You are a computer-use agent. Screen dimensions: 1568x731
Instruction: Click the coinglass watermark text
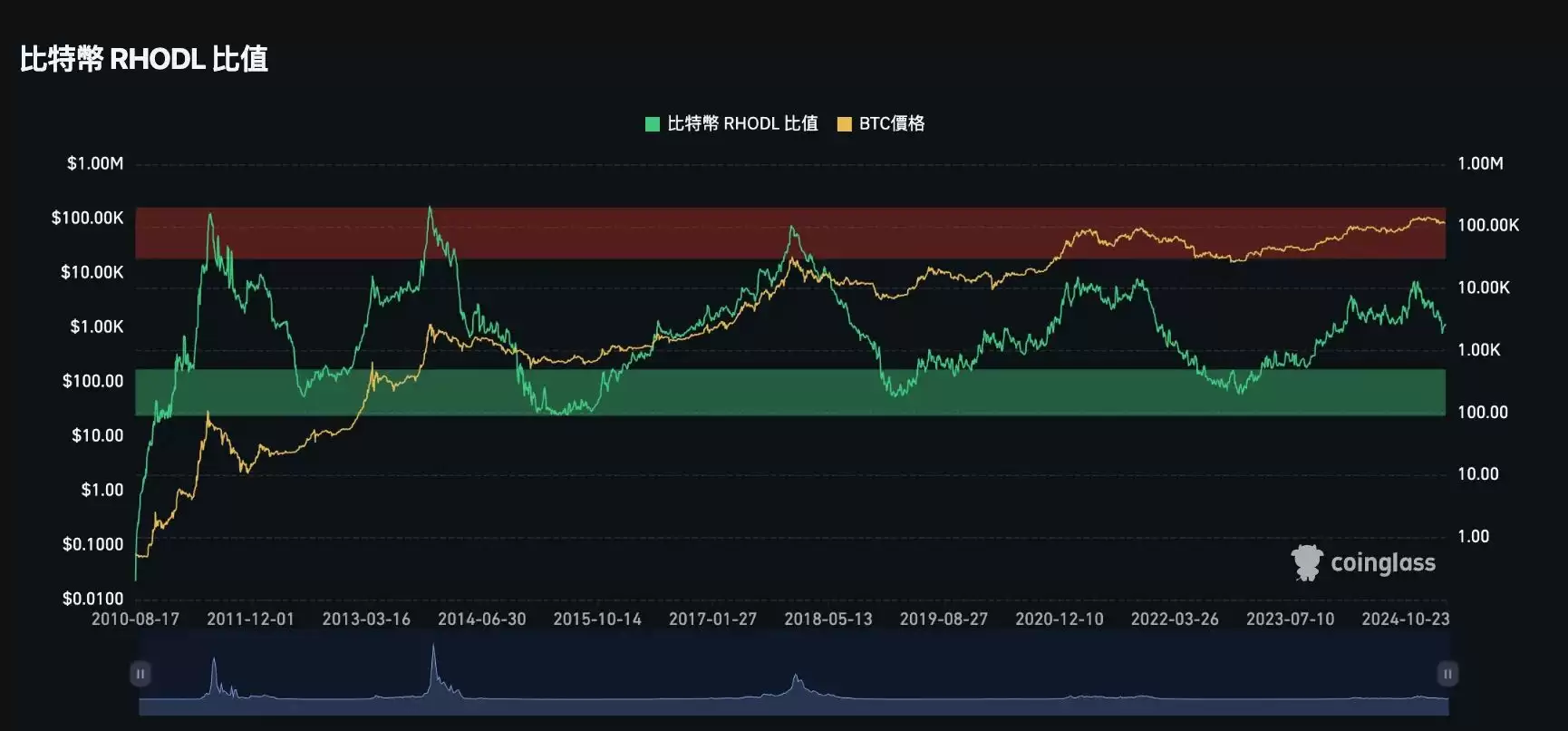tap(1382, 563)
